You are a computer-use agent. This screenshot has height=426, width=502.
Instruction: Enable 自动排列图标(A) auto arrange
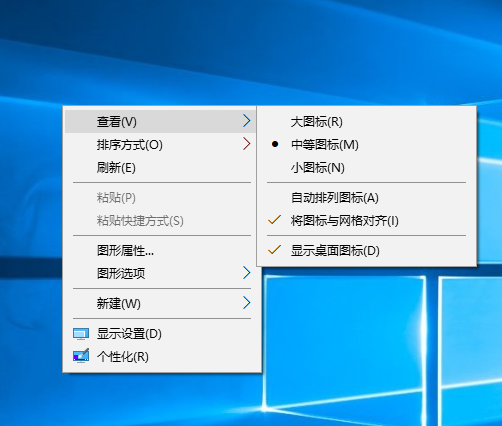366,197
